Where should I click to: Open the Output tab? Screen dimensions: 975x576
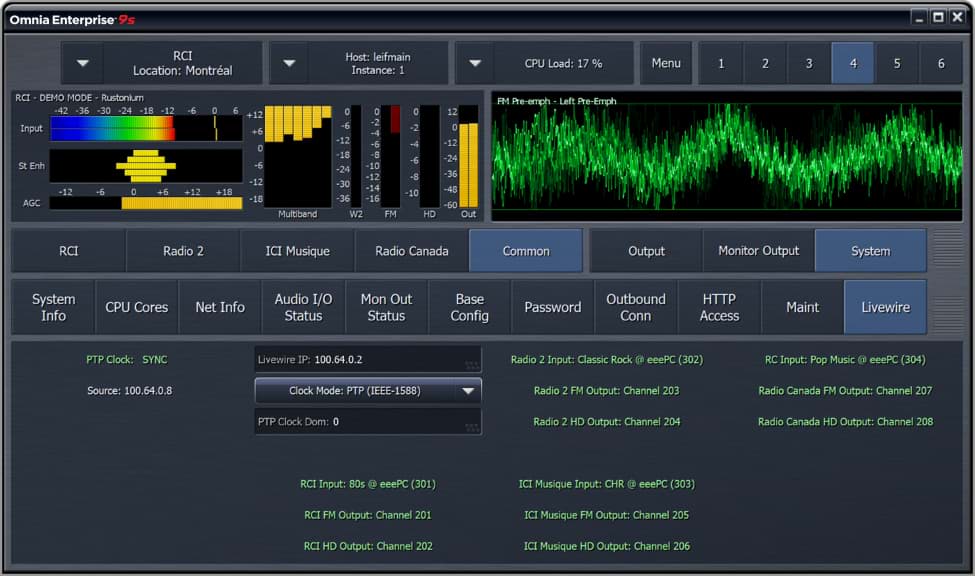(646, 251)
